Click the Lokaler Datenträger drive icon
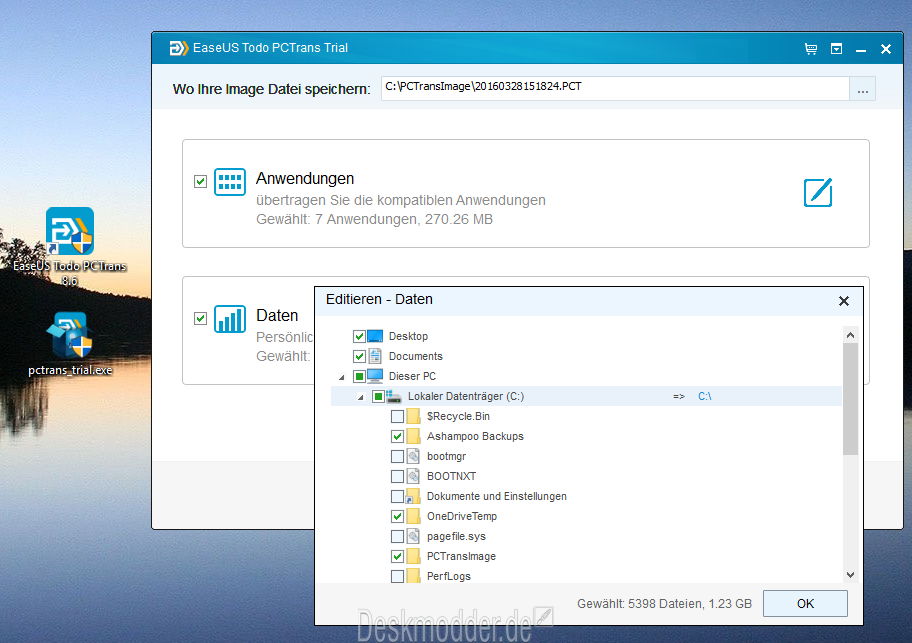 (394, 396)
